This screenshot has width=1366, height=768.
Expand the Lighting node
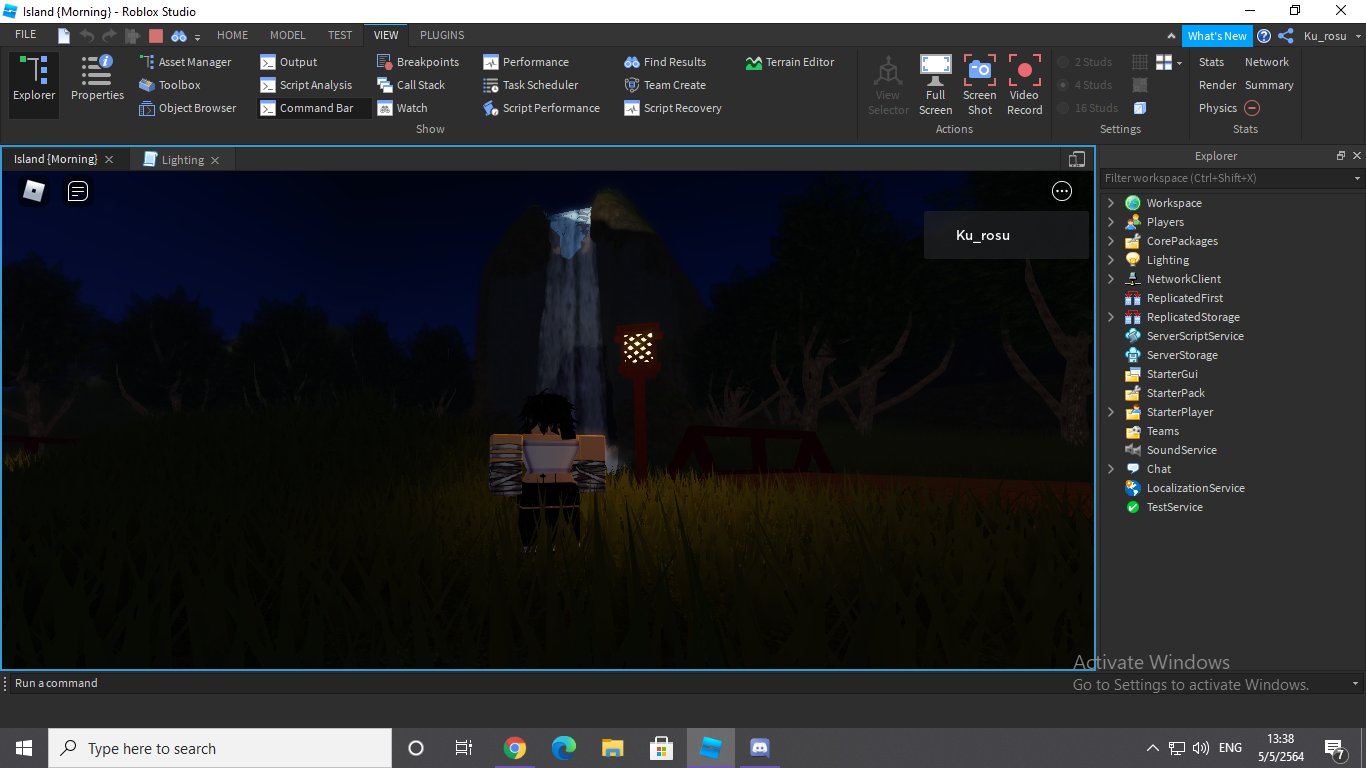[x=1110, y=260]
